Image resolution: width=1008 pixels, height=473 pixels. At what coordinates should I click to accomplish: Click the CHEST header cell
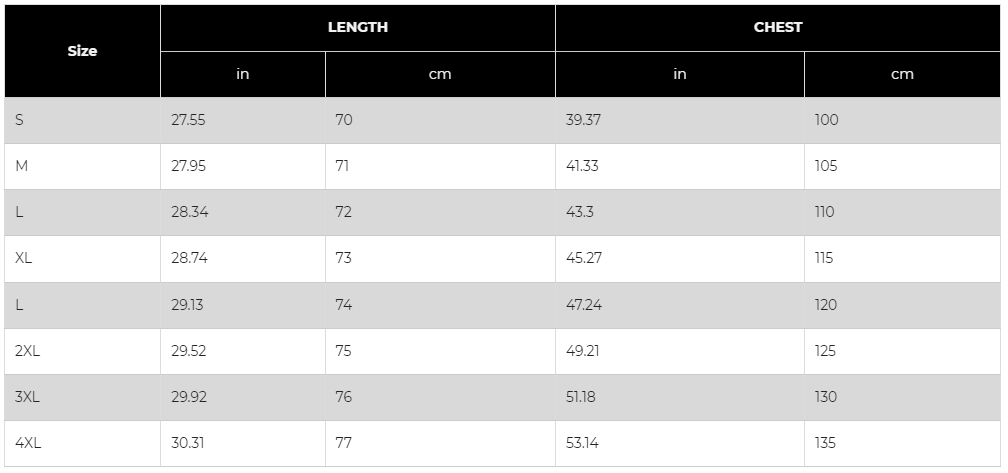pyautogui.click(x=778, y=28)
